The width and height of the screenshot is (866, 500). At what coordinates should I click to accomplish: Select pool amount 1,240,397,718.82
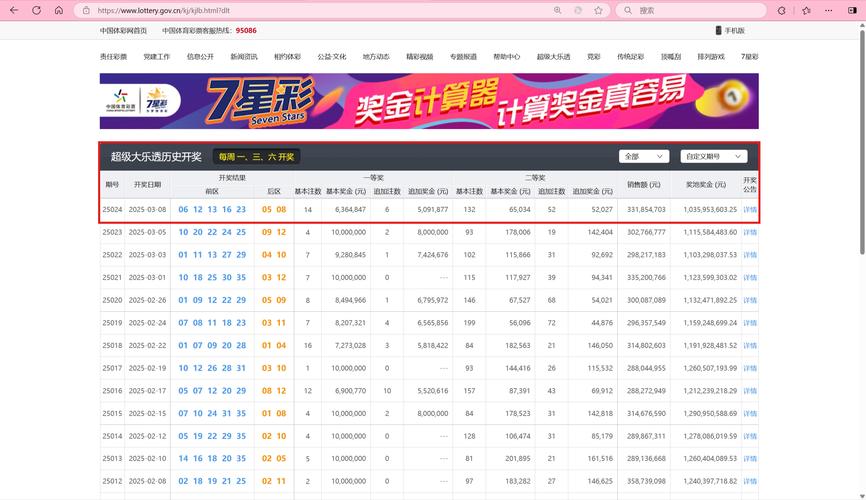pyautogui.click(x=710, y=481)
